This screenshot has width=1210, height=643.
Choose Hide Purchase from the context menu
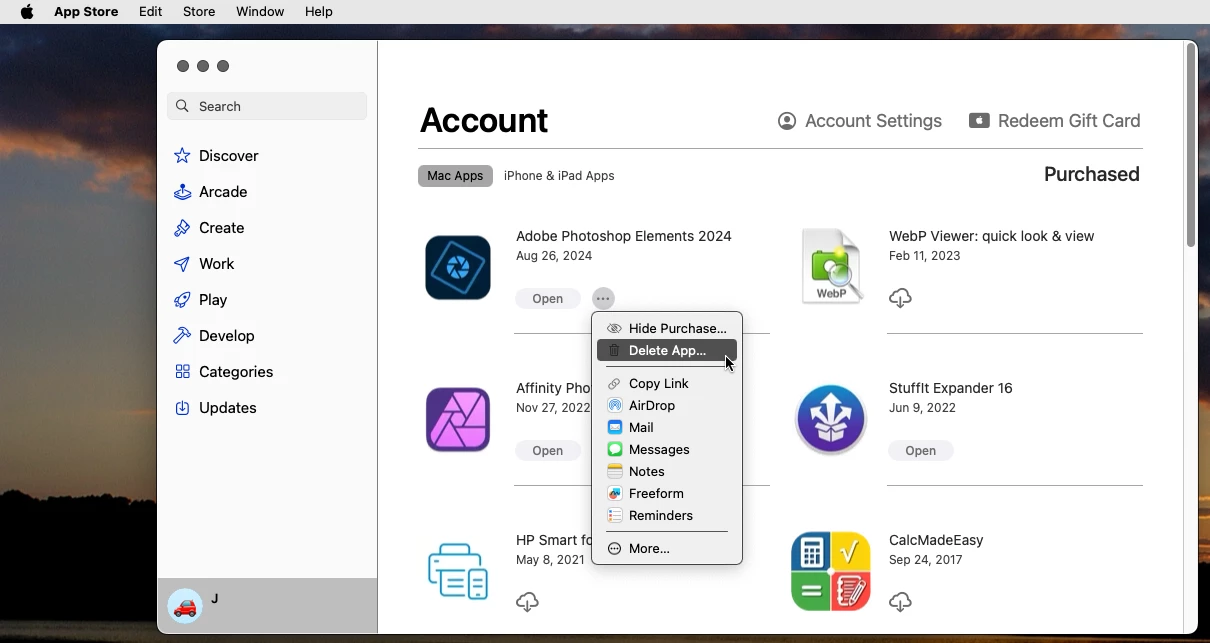[x=667, y=328]
